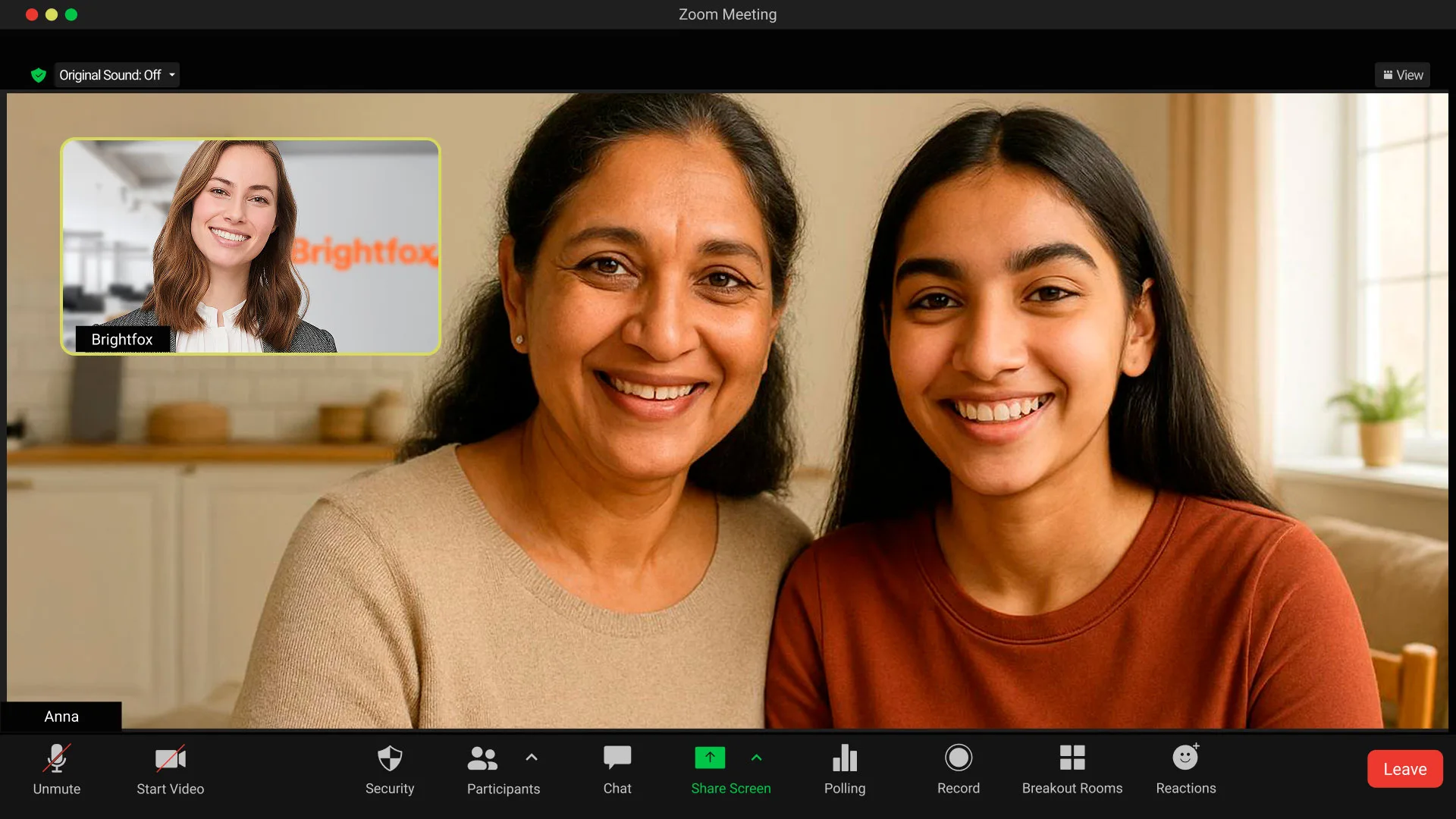Open the Chat bubble icon

click(x=617, y=757)
